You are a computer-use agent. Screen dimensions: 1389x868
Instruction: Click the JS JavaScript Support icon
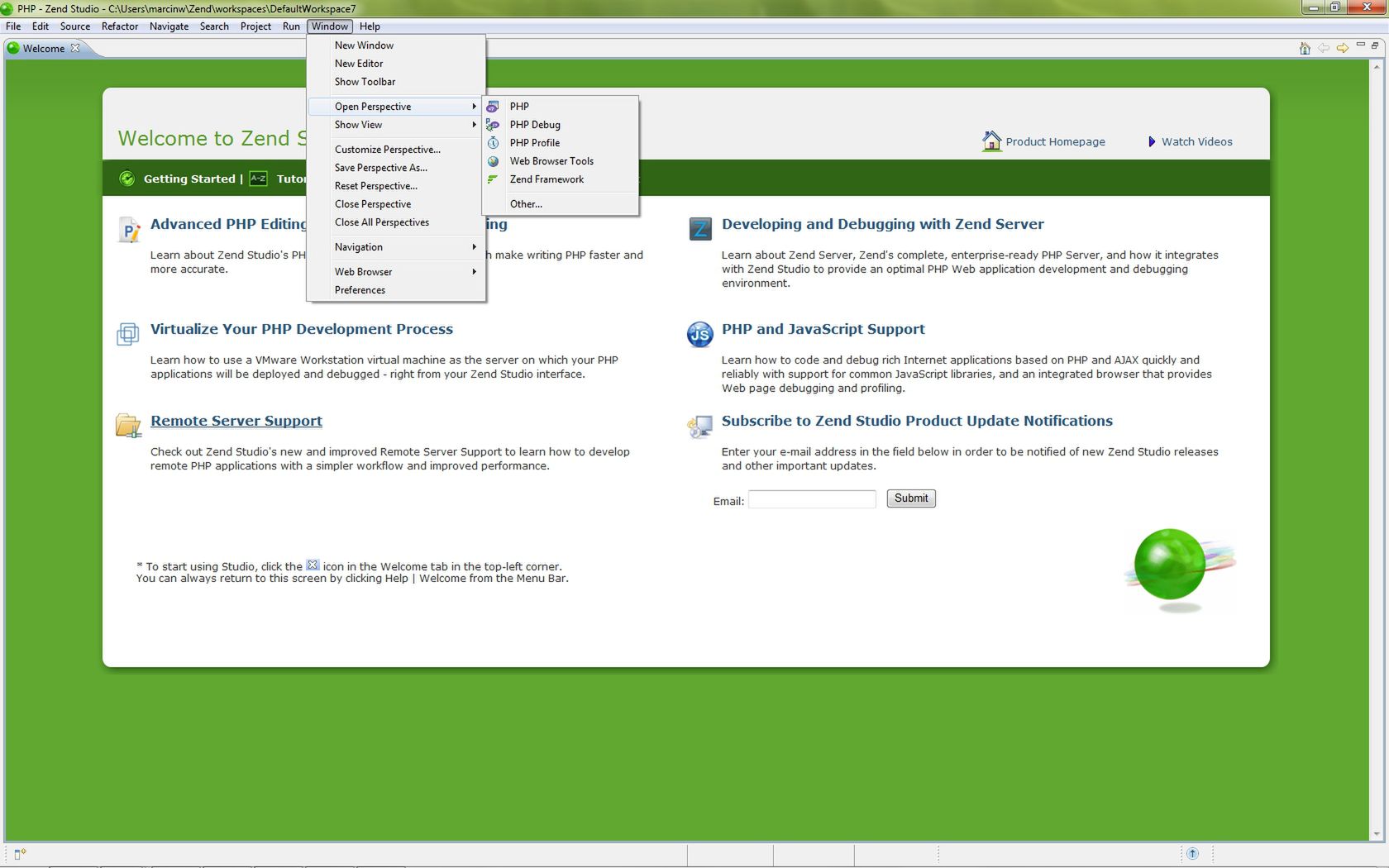click(x=700, y=334)
